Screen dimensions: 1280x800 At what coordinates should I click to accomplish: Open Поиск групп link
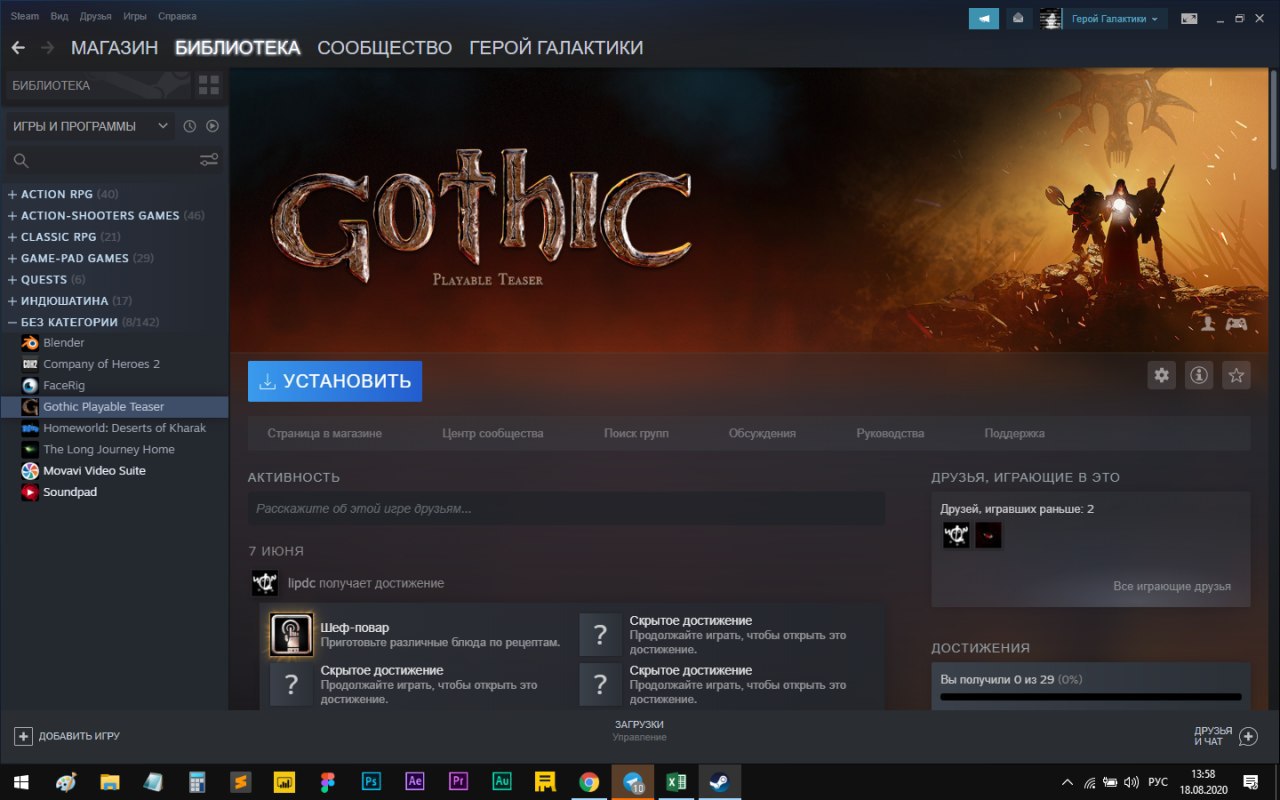click(x=636, y=433)
